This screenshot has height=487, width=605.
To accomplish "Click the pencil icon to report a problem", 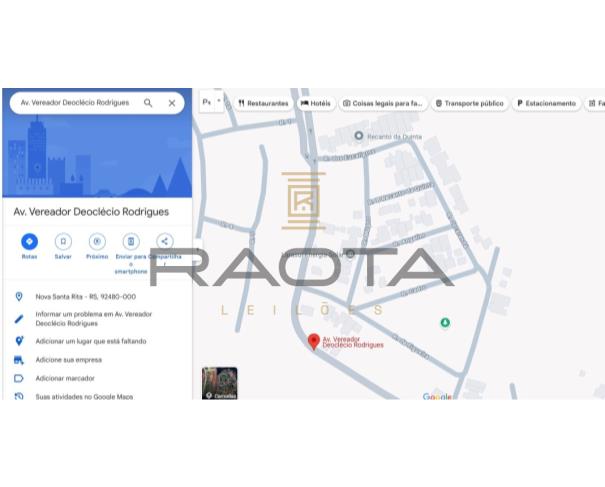I will (19, 319).
